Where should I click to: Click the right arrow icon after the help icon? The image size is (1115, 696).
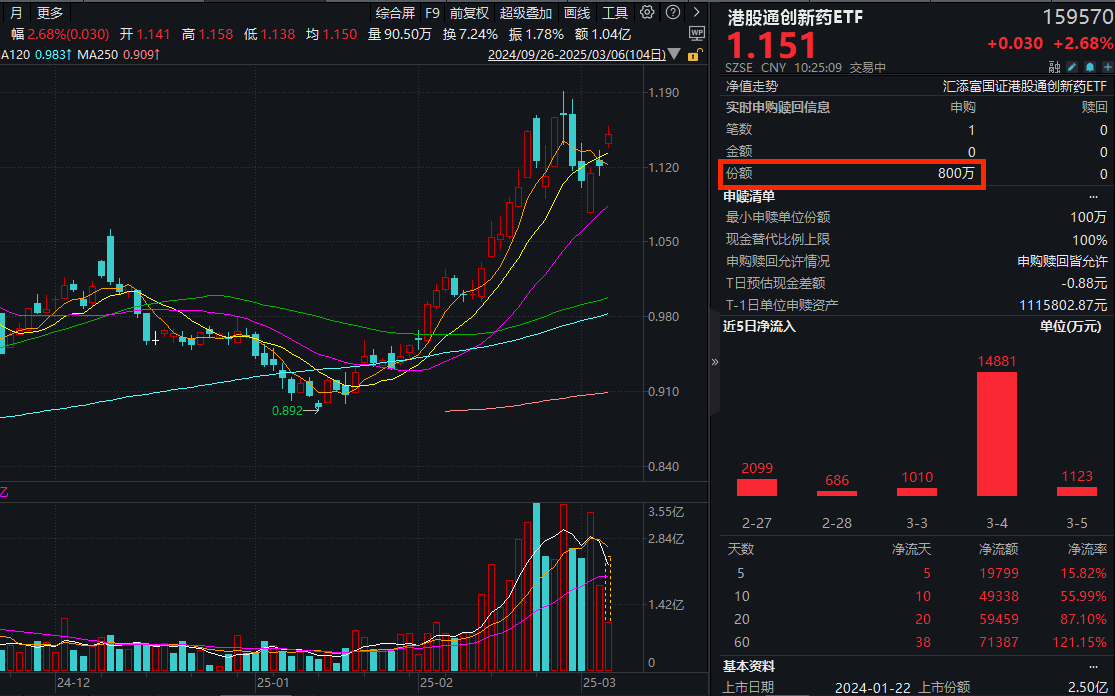click(x=697, y=13)
